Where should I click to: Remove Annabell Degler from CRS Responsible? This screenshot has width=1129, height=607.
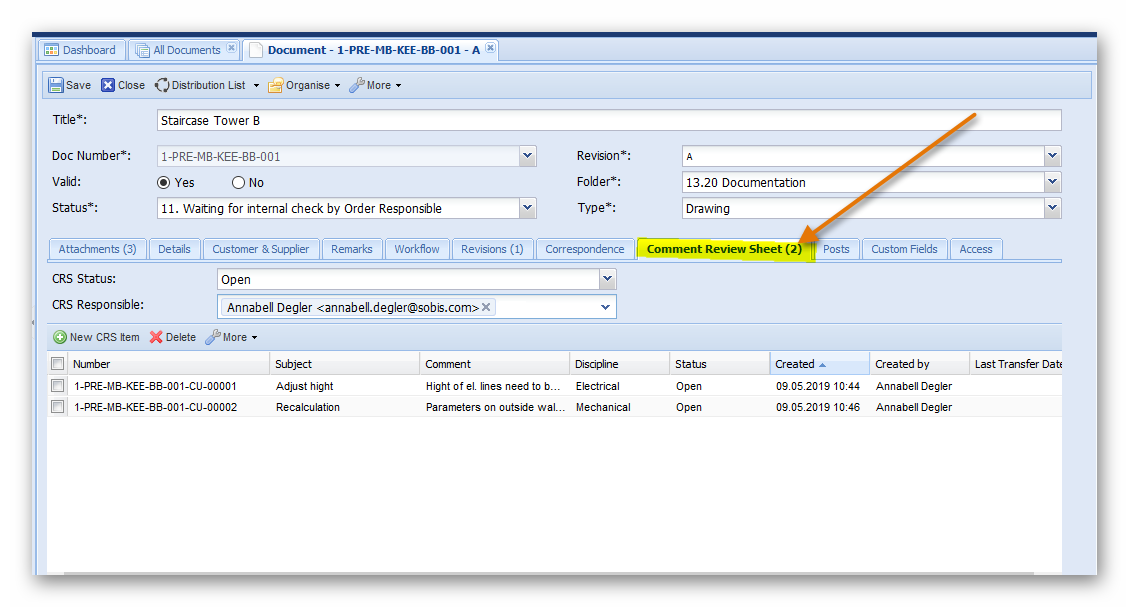[x=486, y=308]
